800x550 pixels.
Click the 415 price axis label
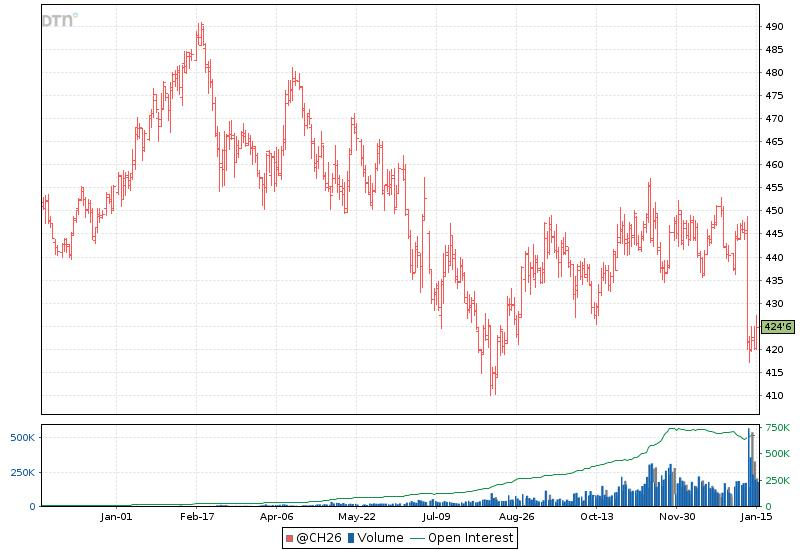click(774, 372)
